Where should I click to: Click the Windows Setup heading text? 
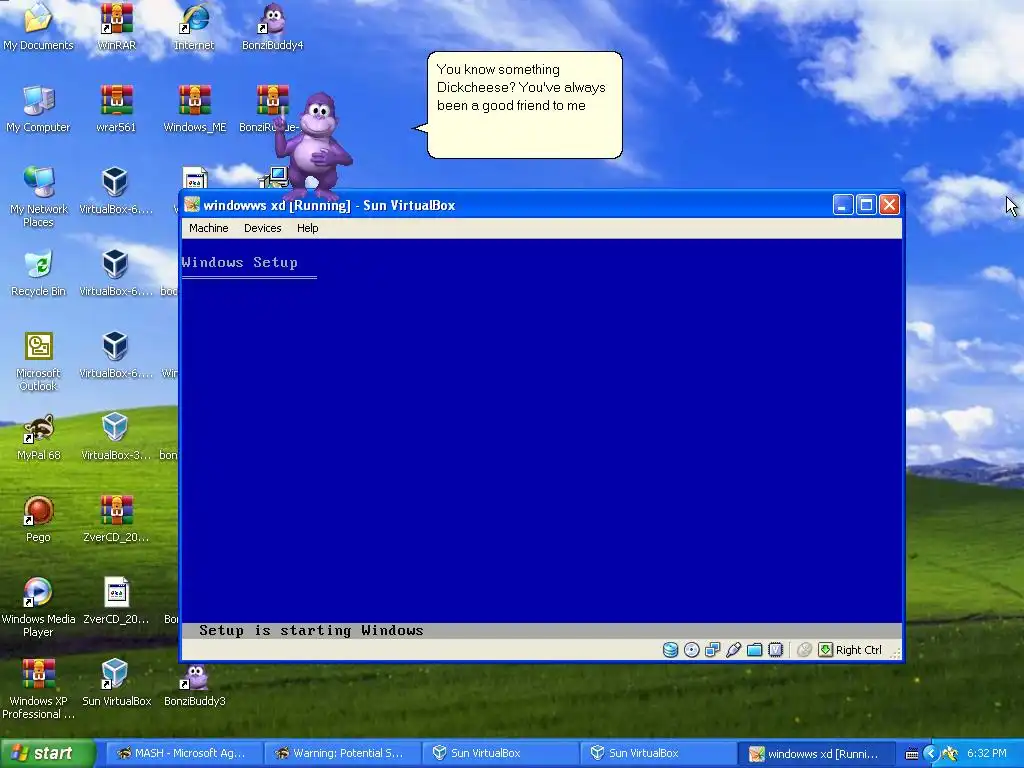tap(240, 263)
